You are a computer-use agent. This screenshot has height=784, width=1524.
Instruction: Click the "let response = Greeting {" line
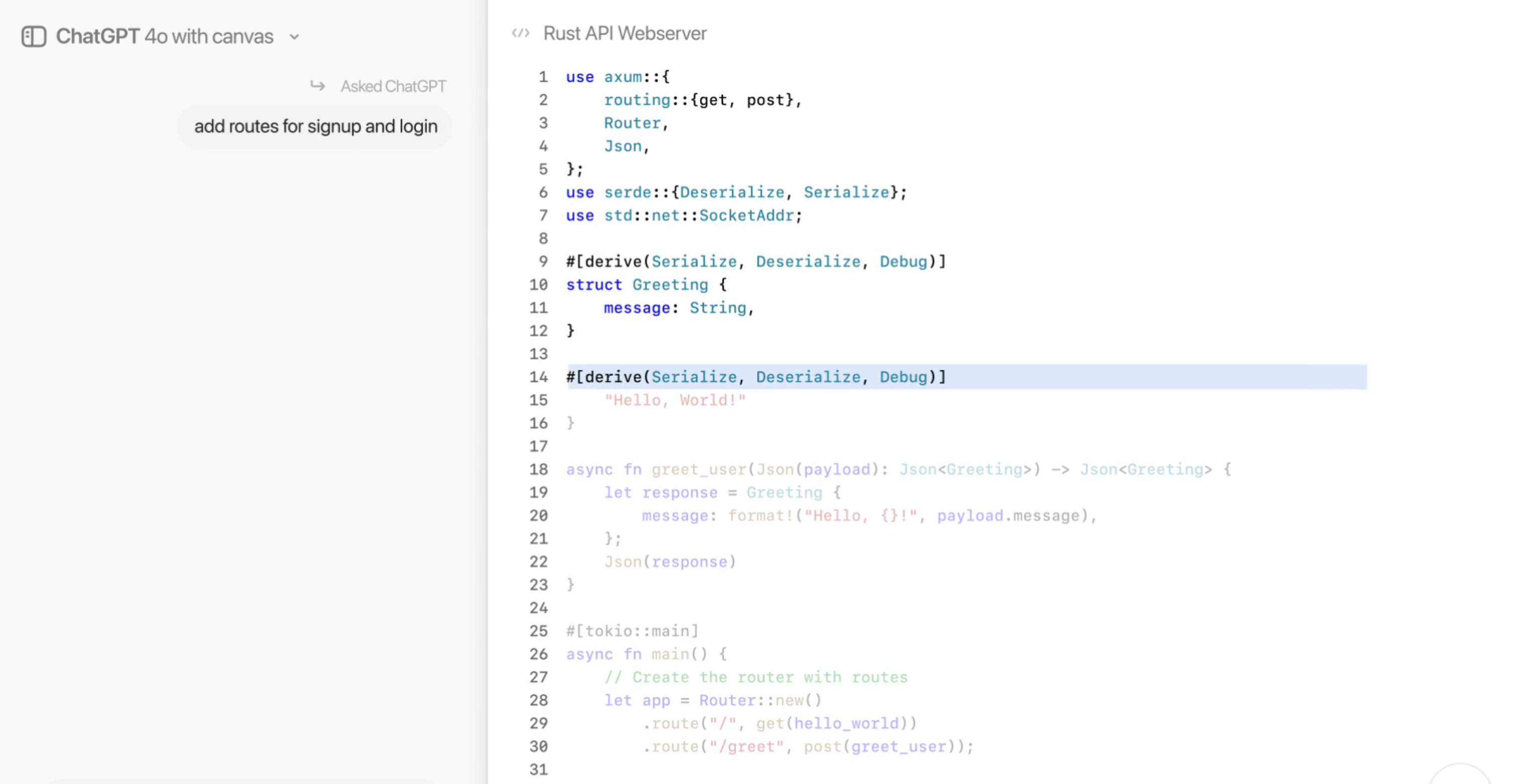tap(722, 492)
